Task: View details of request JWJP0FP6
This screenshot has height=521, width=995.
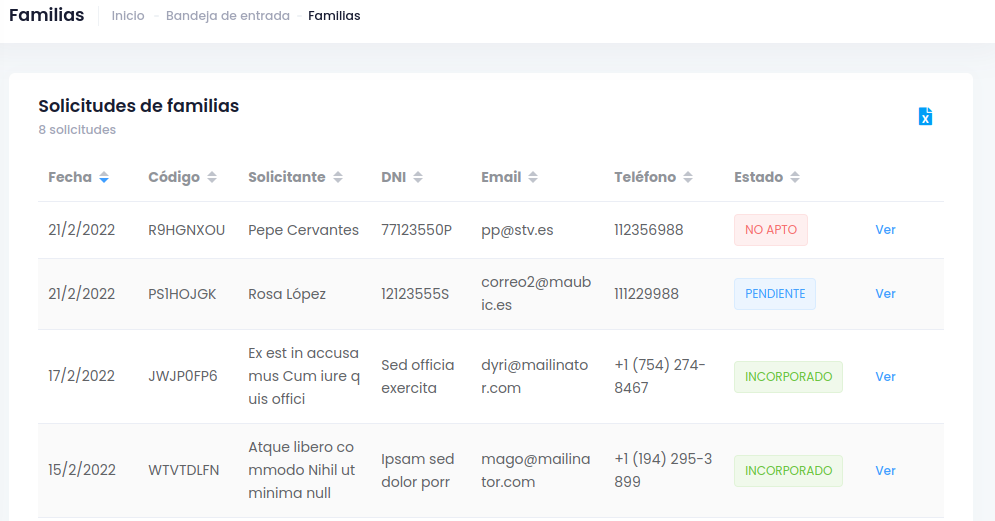Action: 885,376
